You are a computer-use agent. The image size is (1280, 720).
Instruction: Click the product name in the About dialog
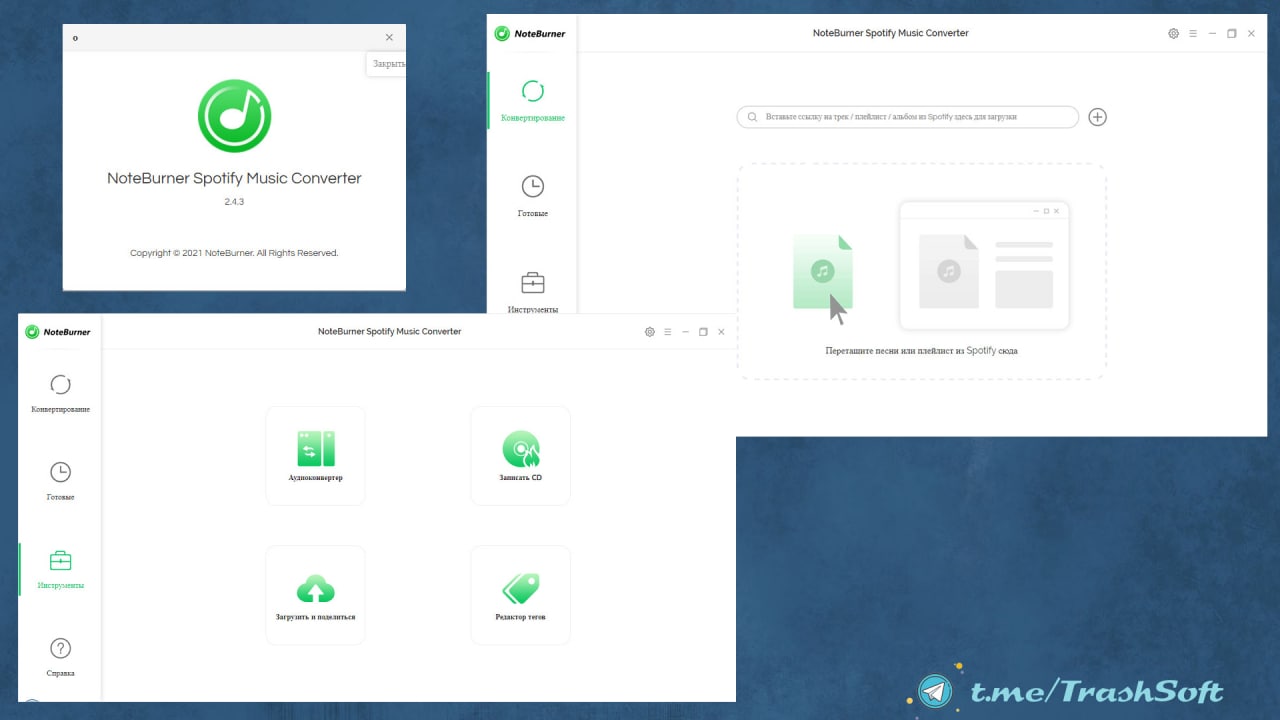tap(234, 178)
